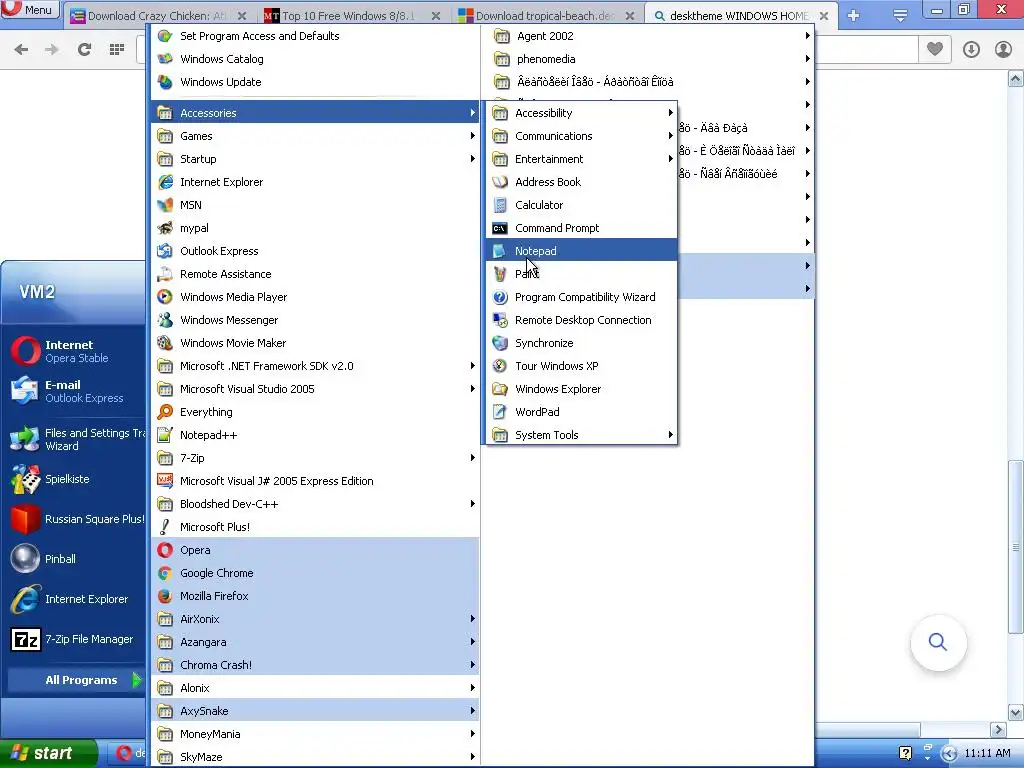Viewport: 1024px width, 768px height.
Task: Open Command Prompt entry
Action: point(581,228)
